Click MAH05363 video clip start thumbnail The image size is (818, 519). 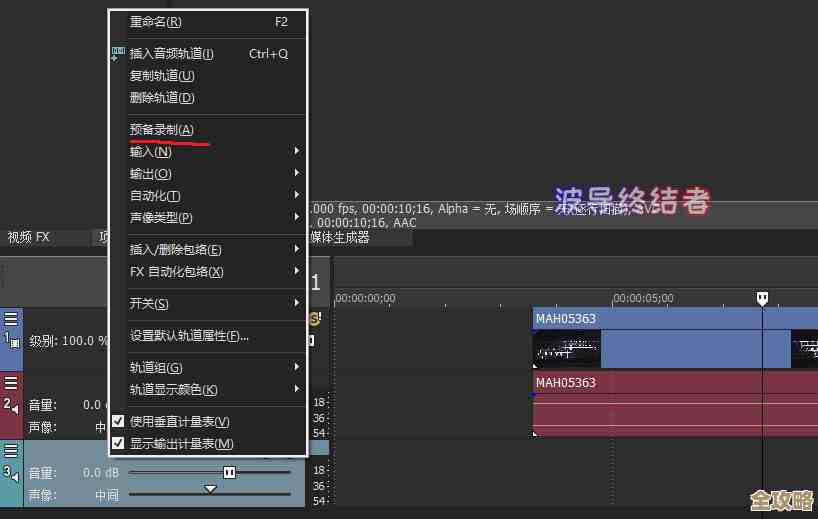[567, 348]
